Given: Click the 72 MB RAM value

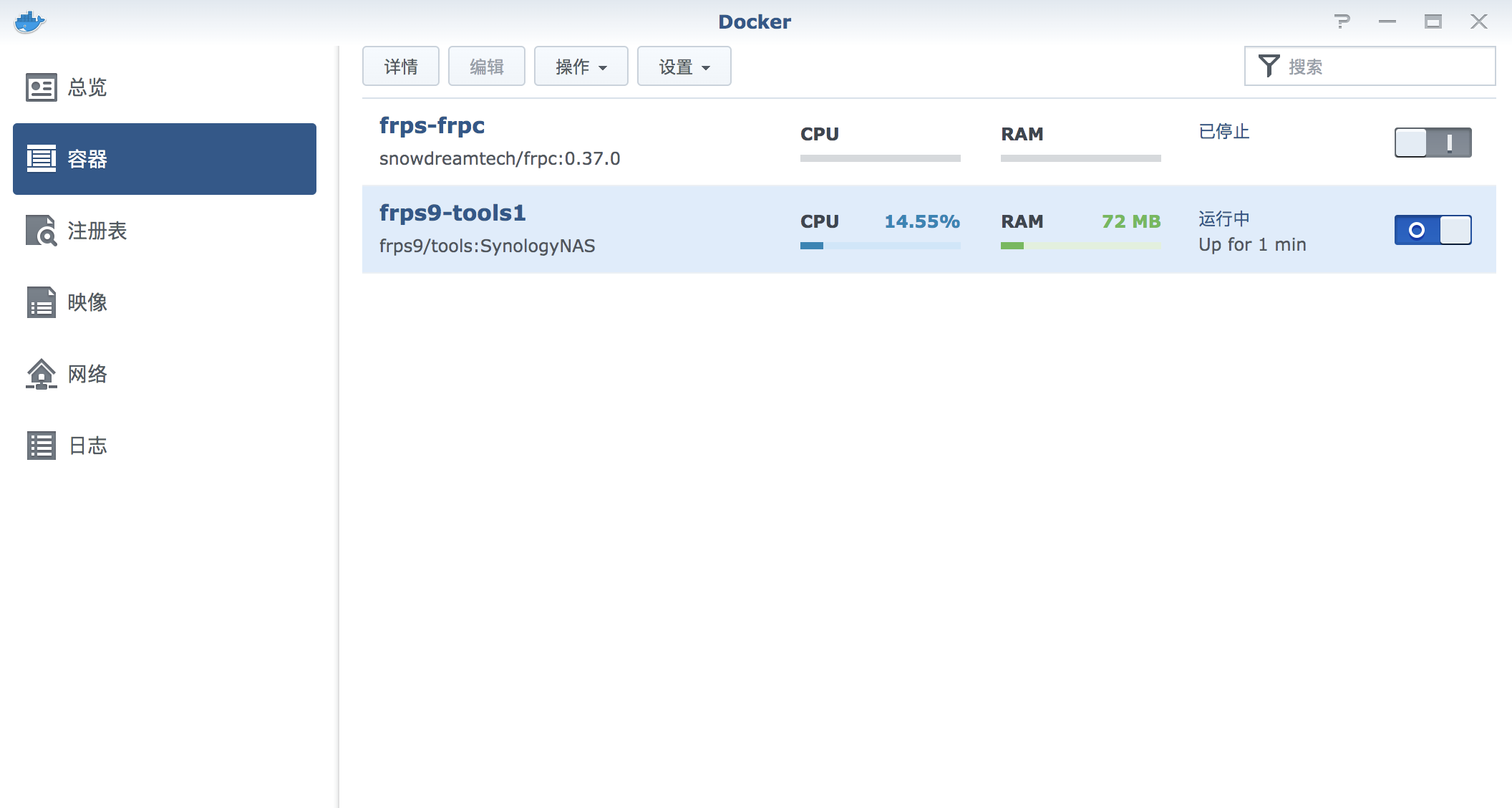Looking at the screenshot, I should pyautogui.click(x=1131, y=221).
